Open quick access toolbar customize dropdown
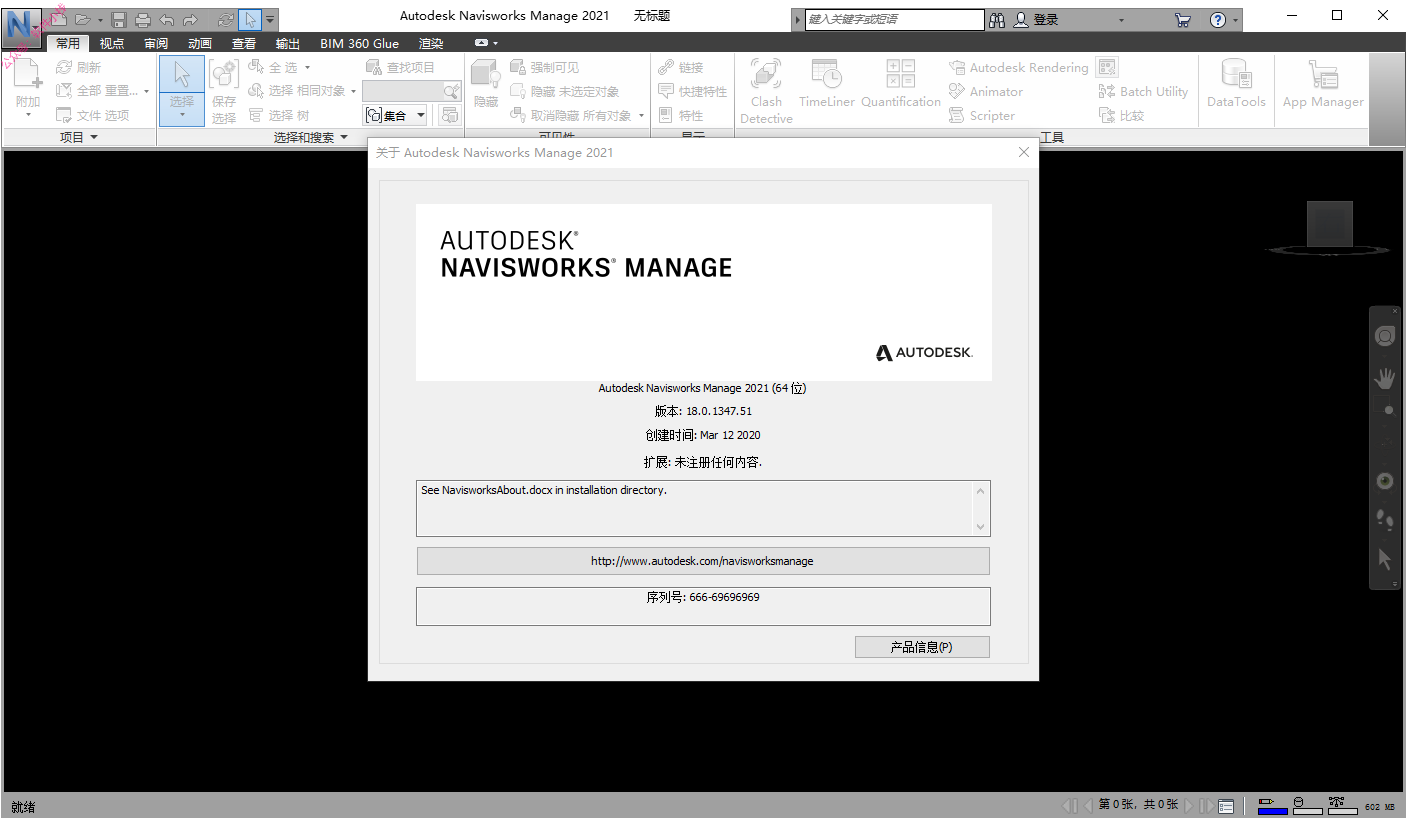 270,19
